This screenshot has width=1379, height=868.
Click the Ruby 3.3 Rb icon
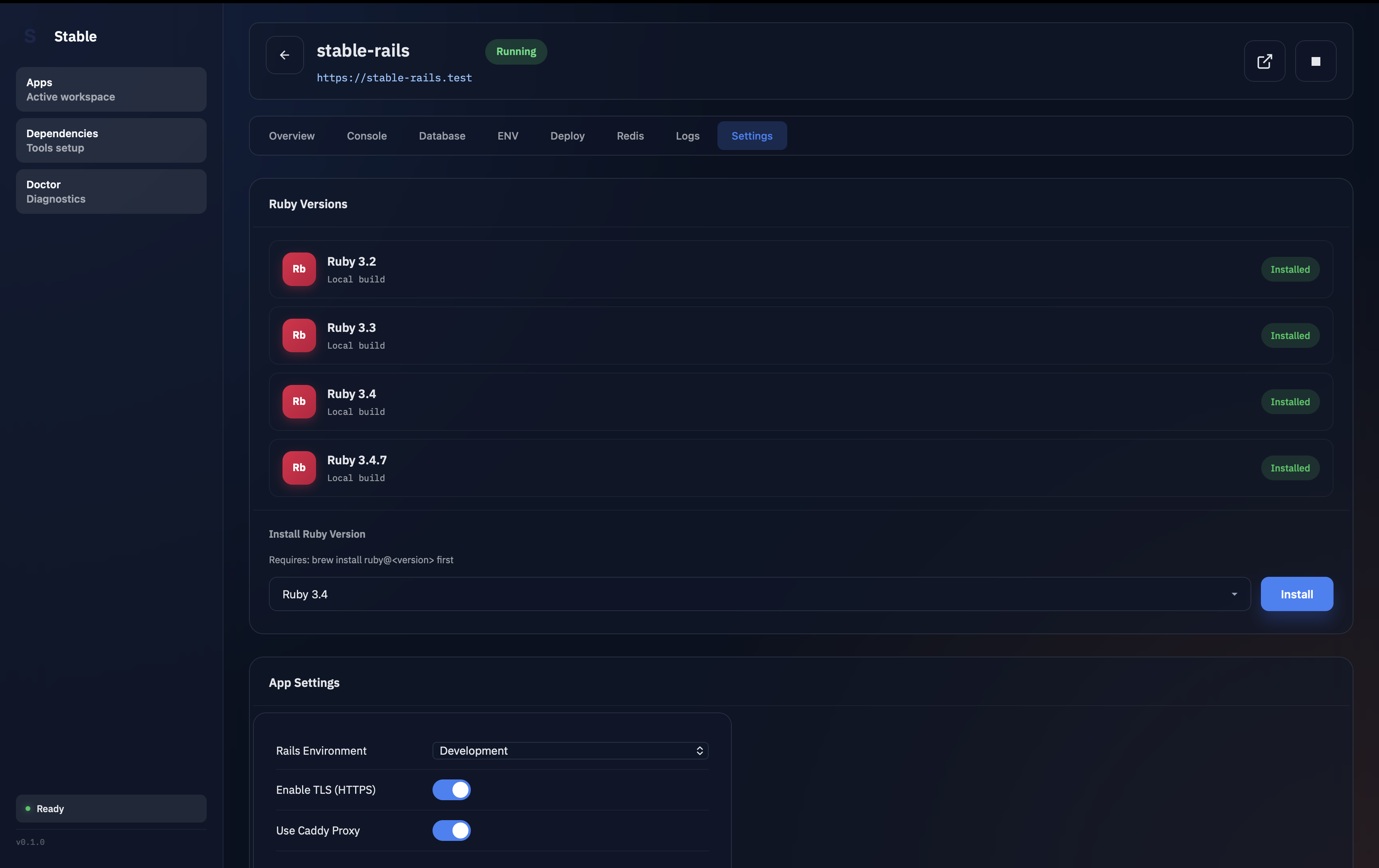click(x=299, y=335)
